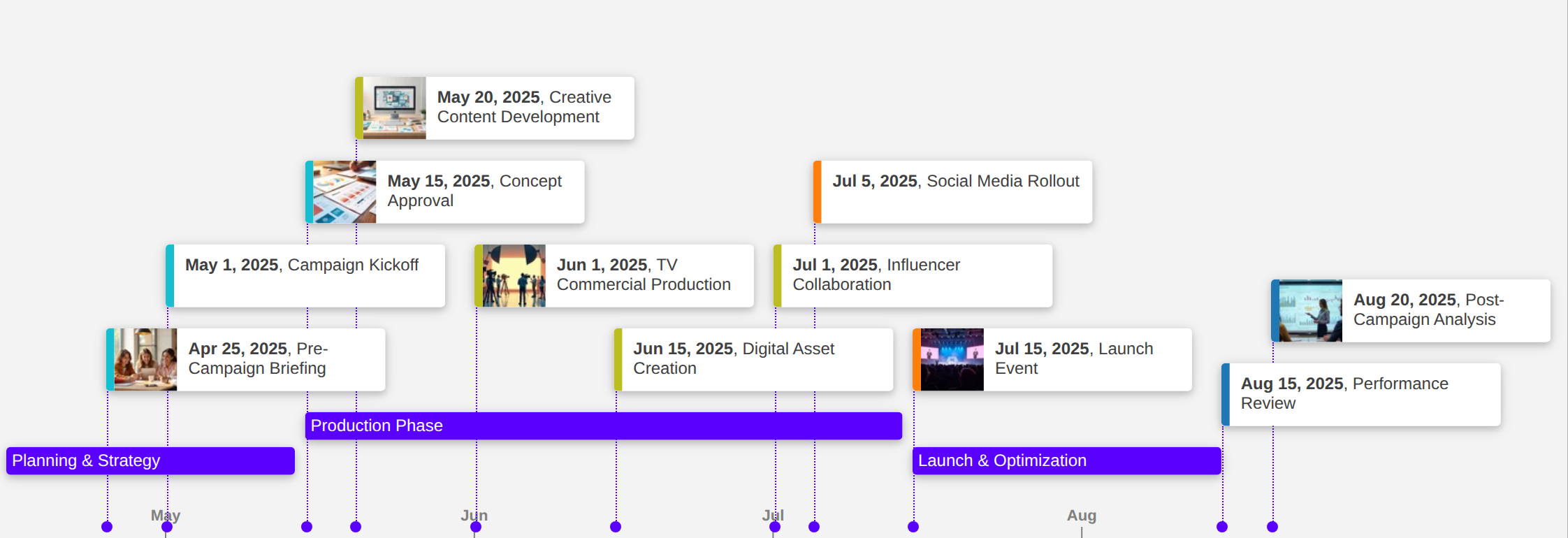Select the May 1 Campaign Kickoff card
Image resolution: width=1568 pixels, height=538 pixels.
point(305,275)
